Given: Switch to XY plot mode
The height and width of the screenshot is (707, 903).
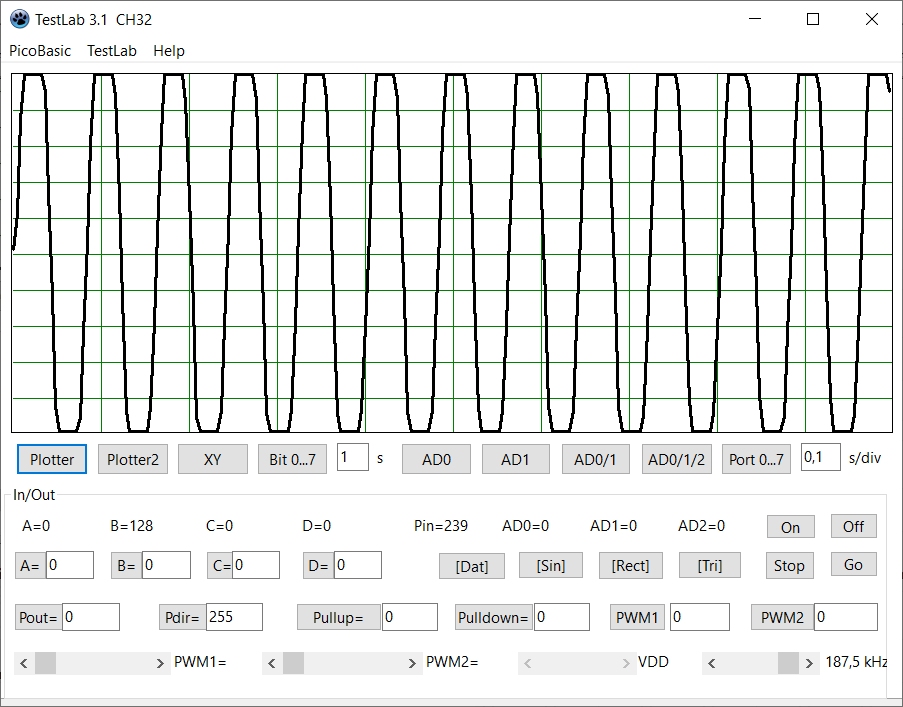Looking at the screenshot, I should (212, 459).
